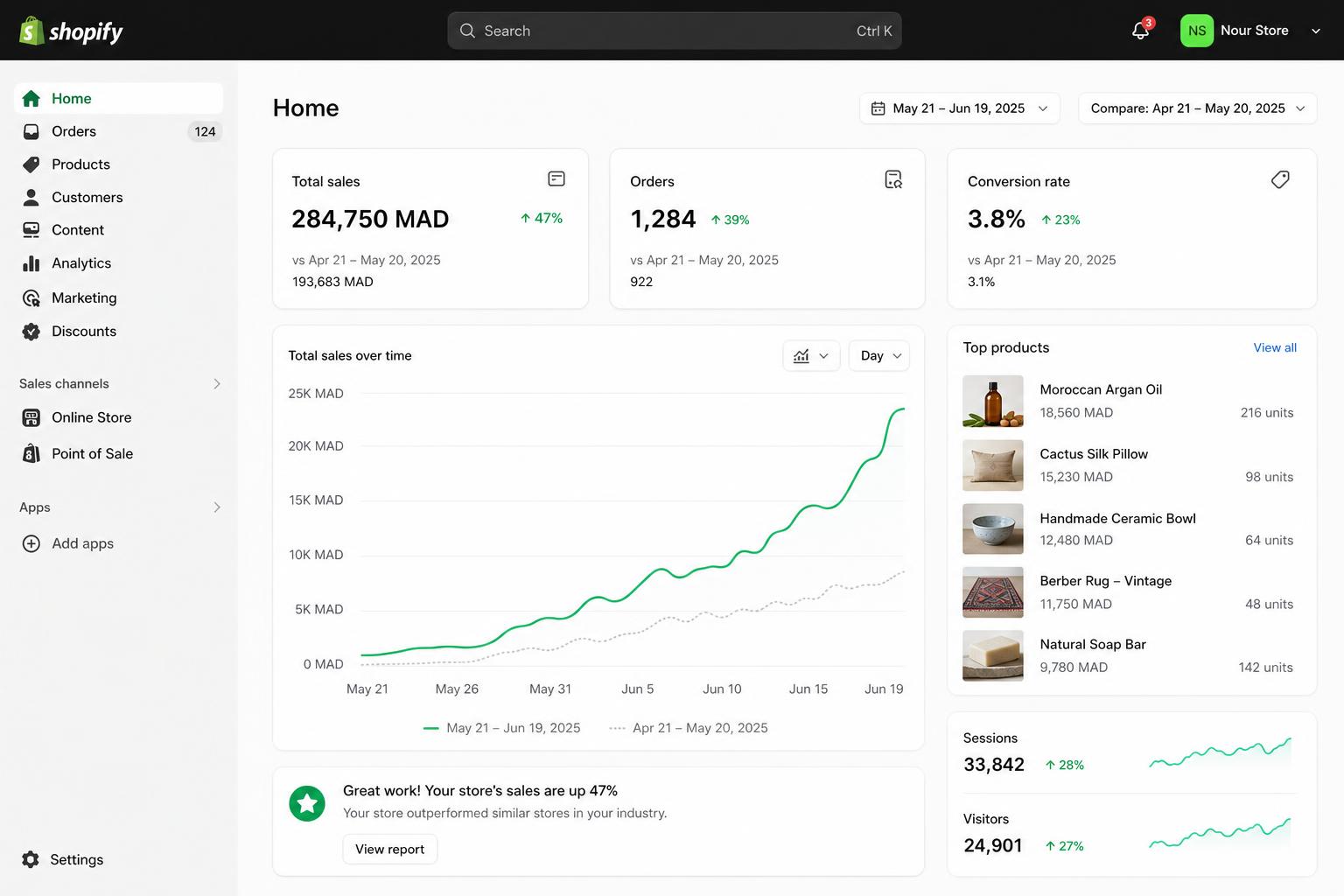Open the Day interval dropdown
The image size is (1344, 896).
[879, 356]
